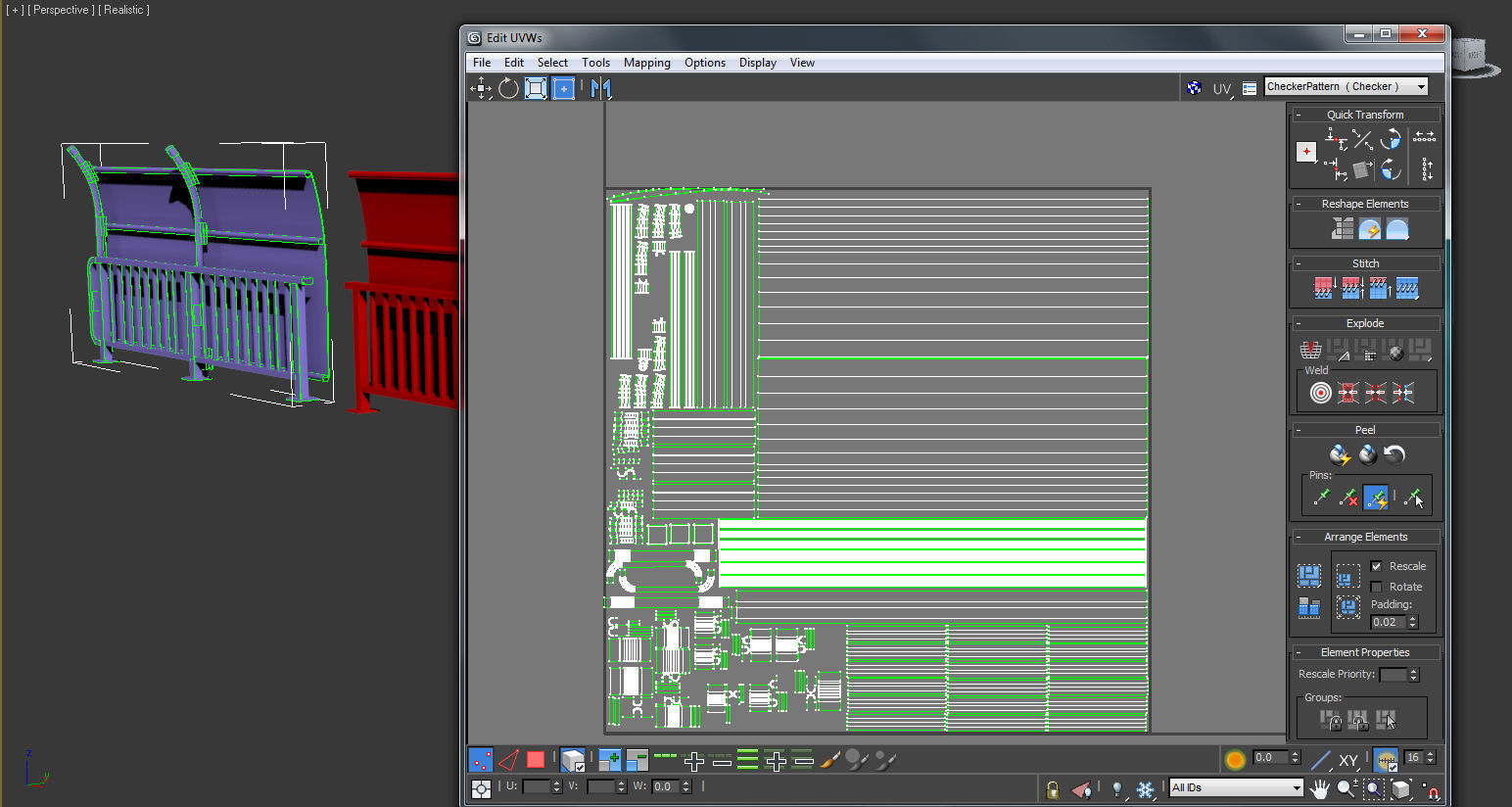
Task: Click the Straighten Selection icon
Action: coord(1342,229)
